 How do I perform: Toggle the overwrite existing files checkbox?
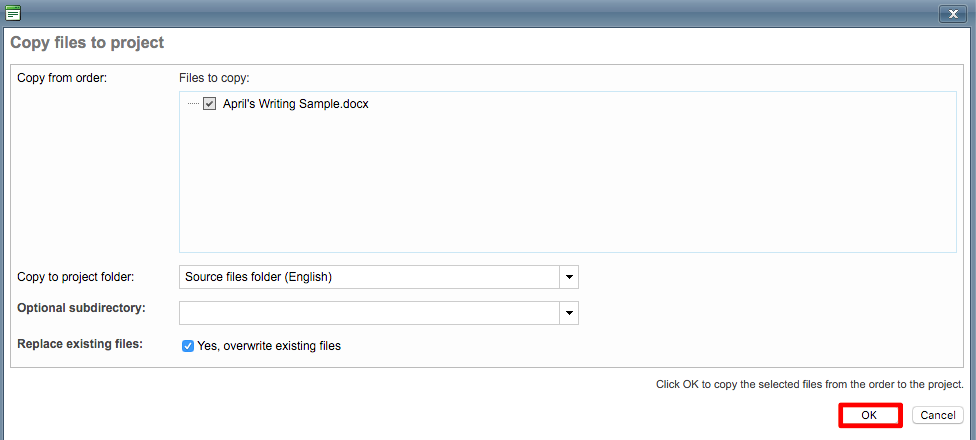(x=188, y=346)
